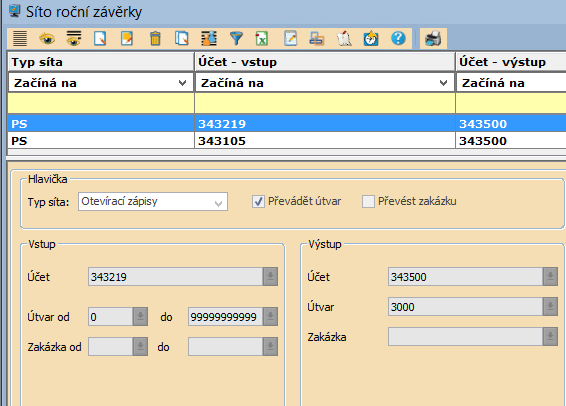Open the funnel filter tool
Screen dimensions: 566x406
(236, 38)
